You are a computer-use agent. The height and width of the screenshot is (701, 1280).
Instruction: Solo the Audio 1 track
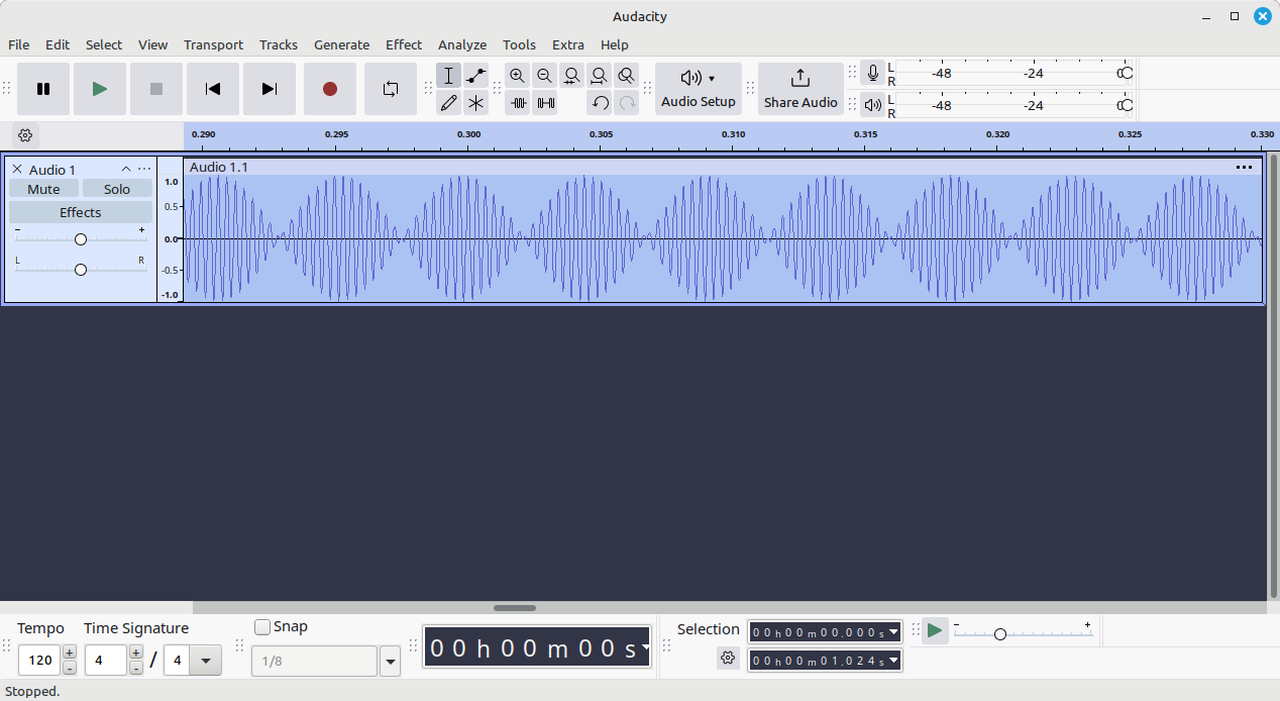116,189
